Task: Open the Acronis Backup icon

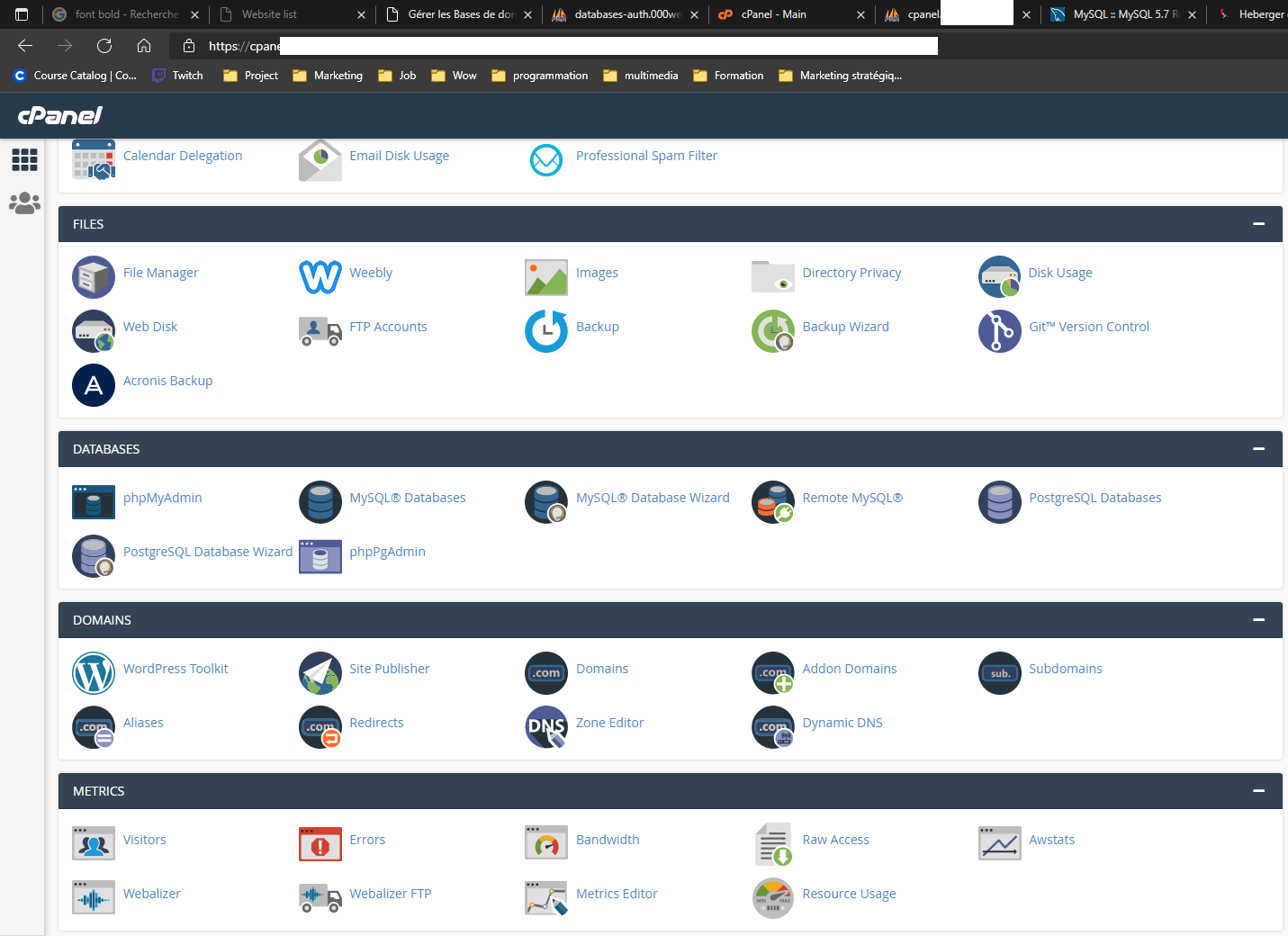Action: click(x=94, y=385)
